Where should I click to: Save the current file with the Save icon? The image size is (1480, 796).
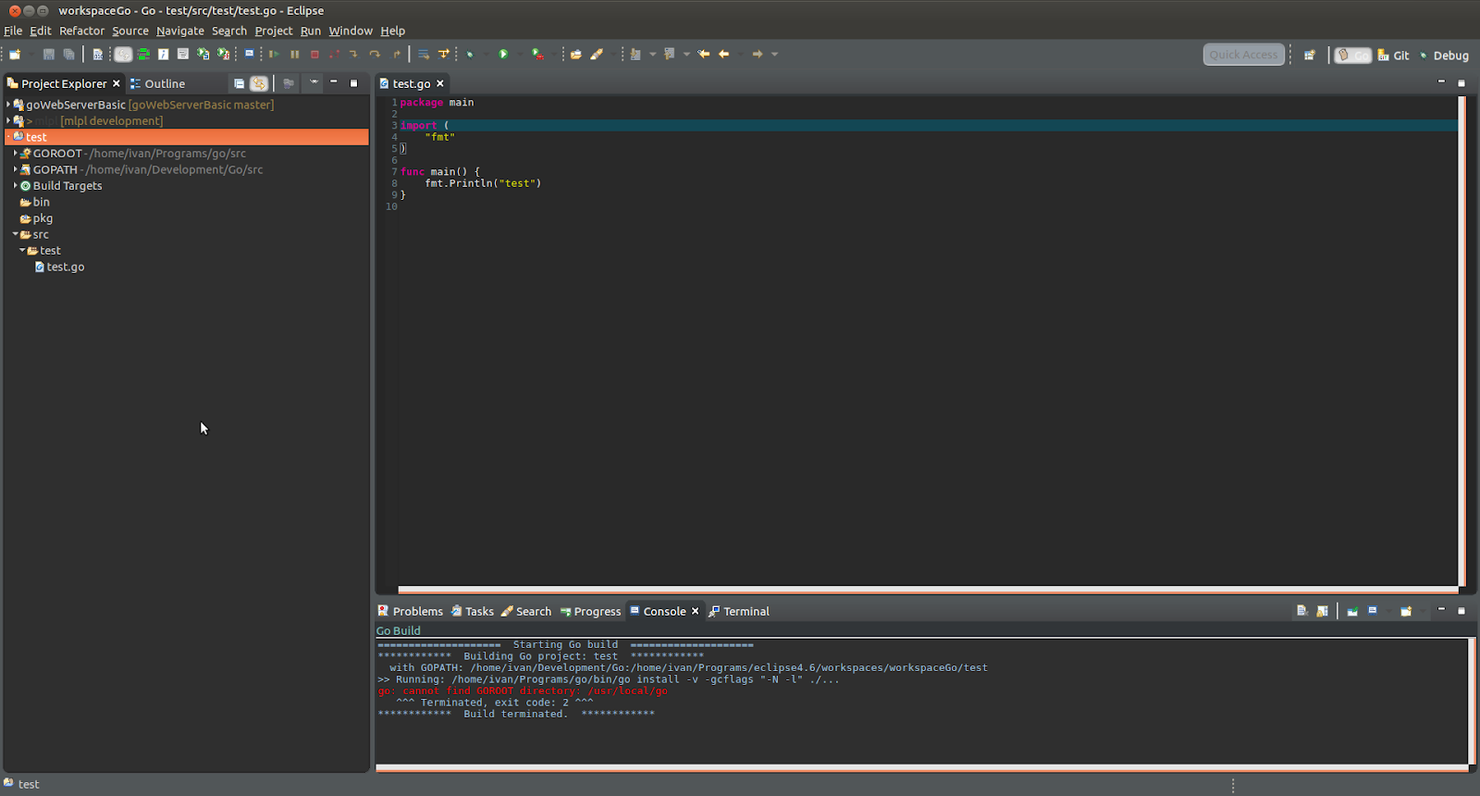[48, 53]
